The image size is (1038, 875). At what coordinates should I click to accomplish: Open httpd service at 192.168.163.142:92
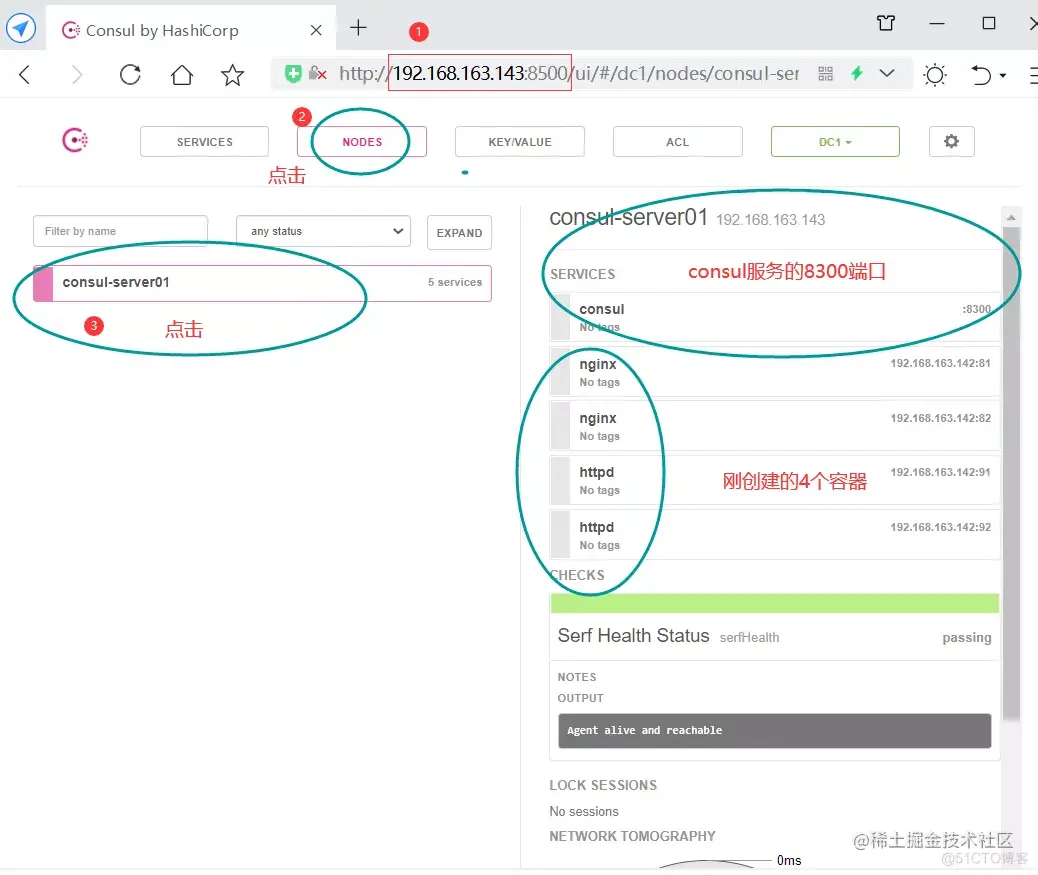pyautogui.click(x=775, y=535)
